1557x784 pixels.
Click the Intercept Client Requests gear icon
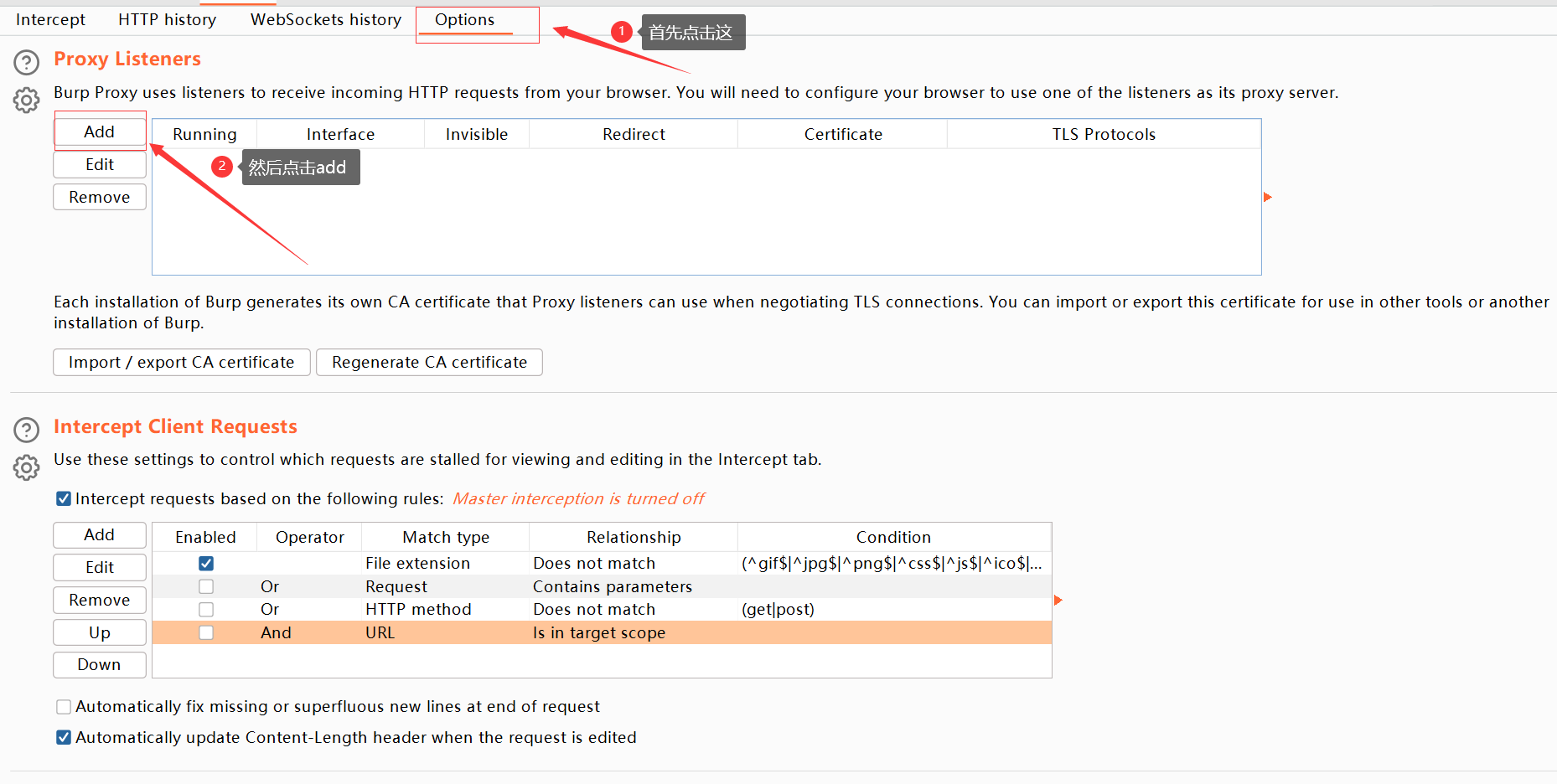[x=27, y=467]
